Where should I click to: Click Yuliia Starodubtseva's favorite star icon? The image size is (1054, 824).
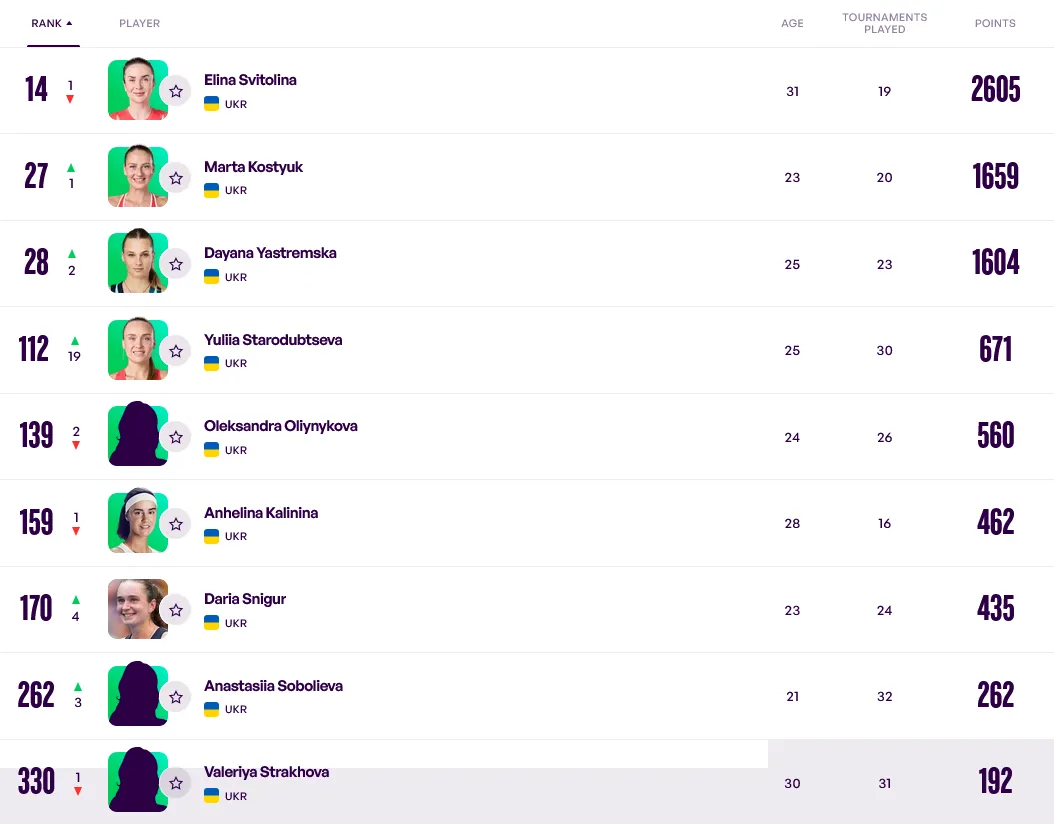coord(176,351)
